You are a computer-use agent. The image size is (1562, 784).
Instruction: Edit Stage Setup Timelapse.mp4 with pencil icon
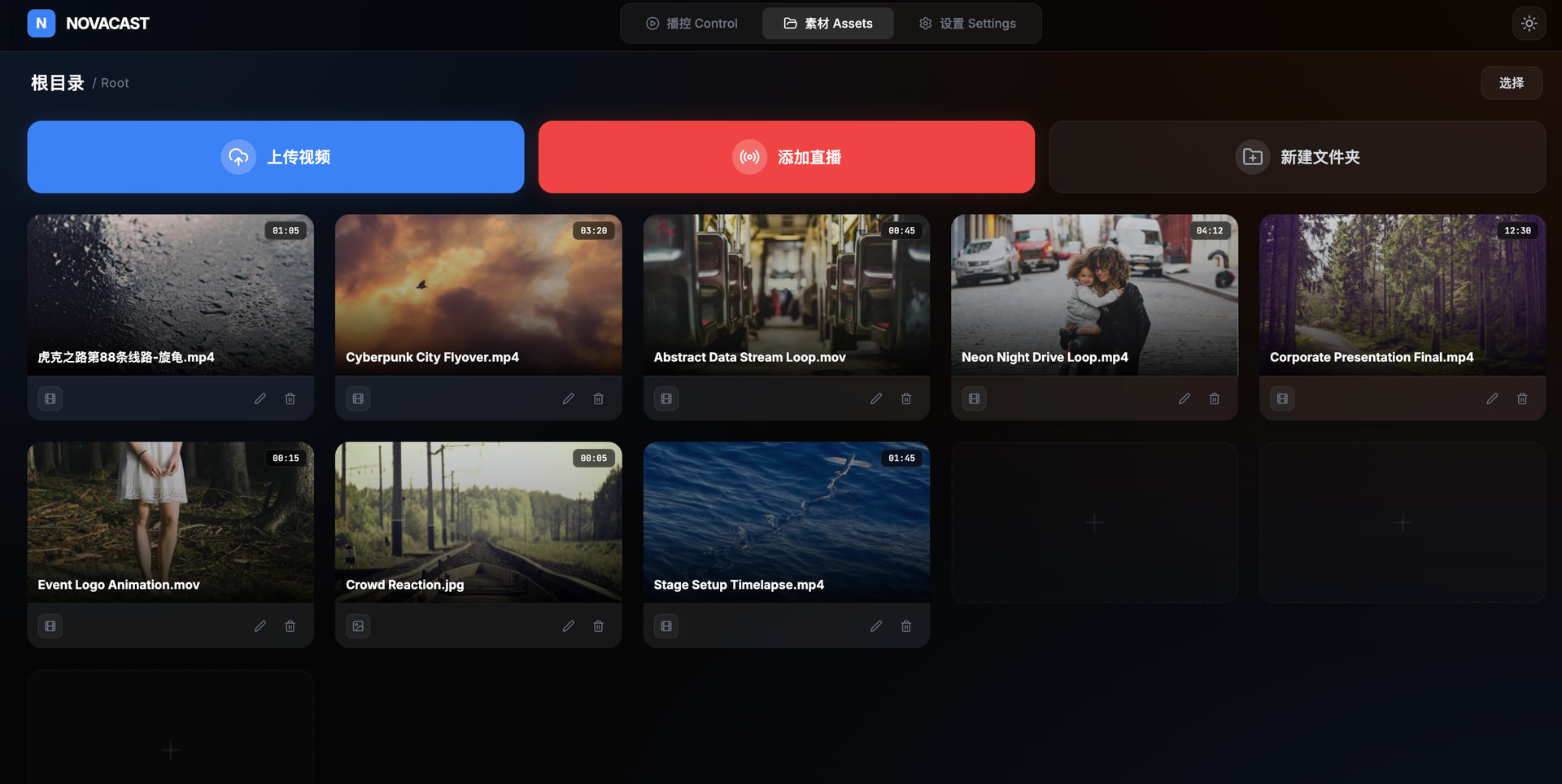(x=876, y=626)
